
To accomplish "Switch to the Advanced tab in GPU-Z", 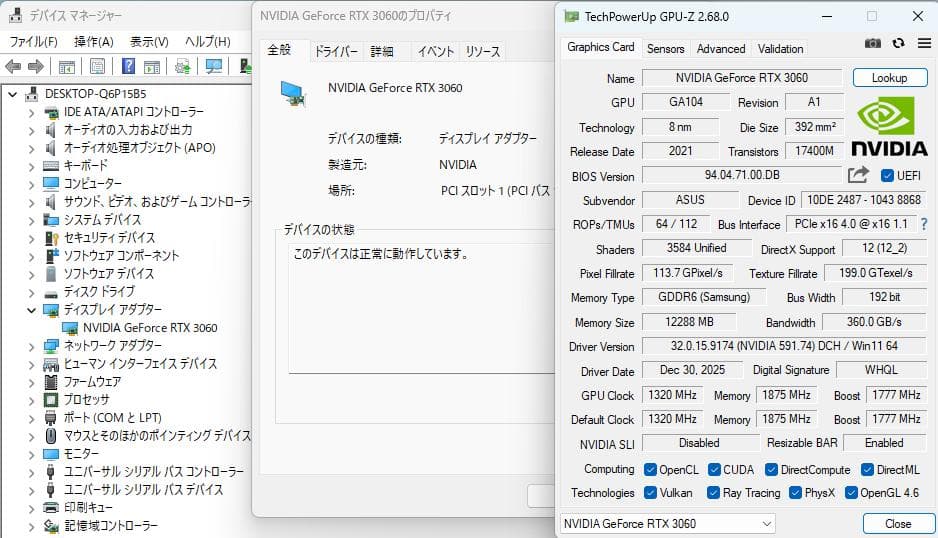I will (721, 48).
